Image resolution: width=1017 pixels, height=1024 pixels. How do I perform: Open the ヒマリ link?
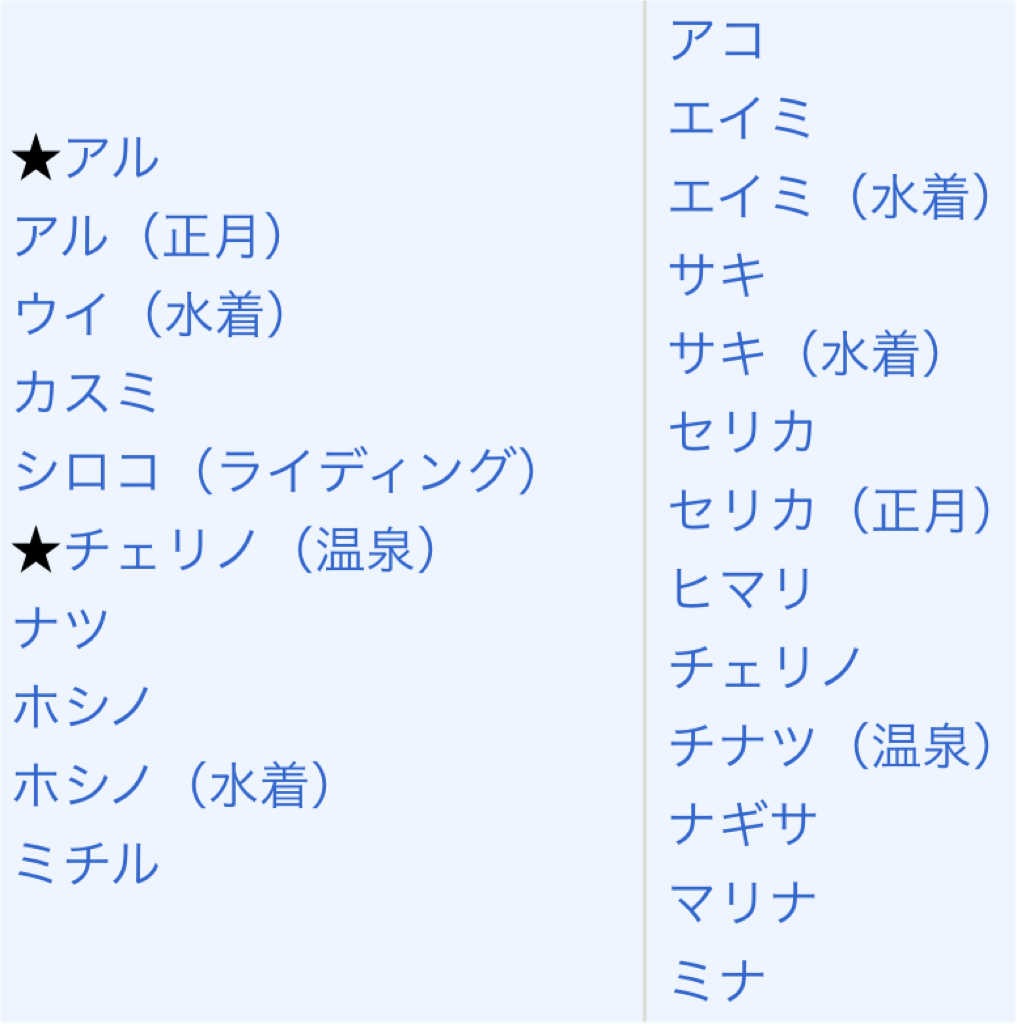tap(742, 588)
